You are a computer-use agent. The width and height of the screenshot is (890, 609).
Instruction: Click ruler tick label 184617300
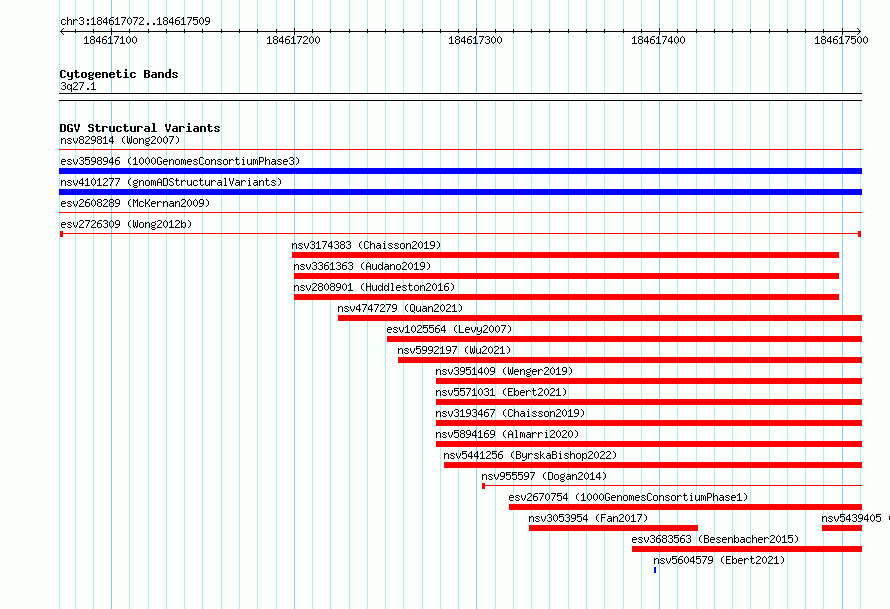(475, 40)
